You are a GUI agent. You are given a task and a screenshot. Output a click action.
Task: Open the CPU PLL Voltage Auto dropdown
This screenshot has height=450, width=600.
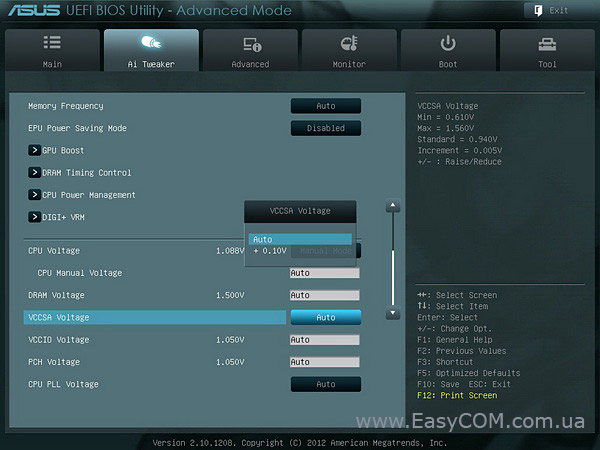tap(326, 384)
